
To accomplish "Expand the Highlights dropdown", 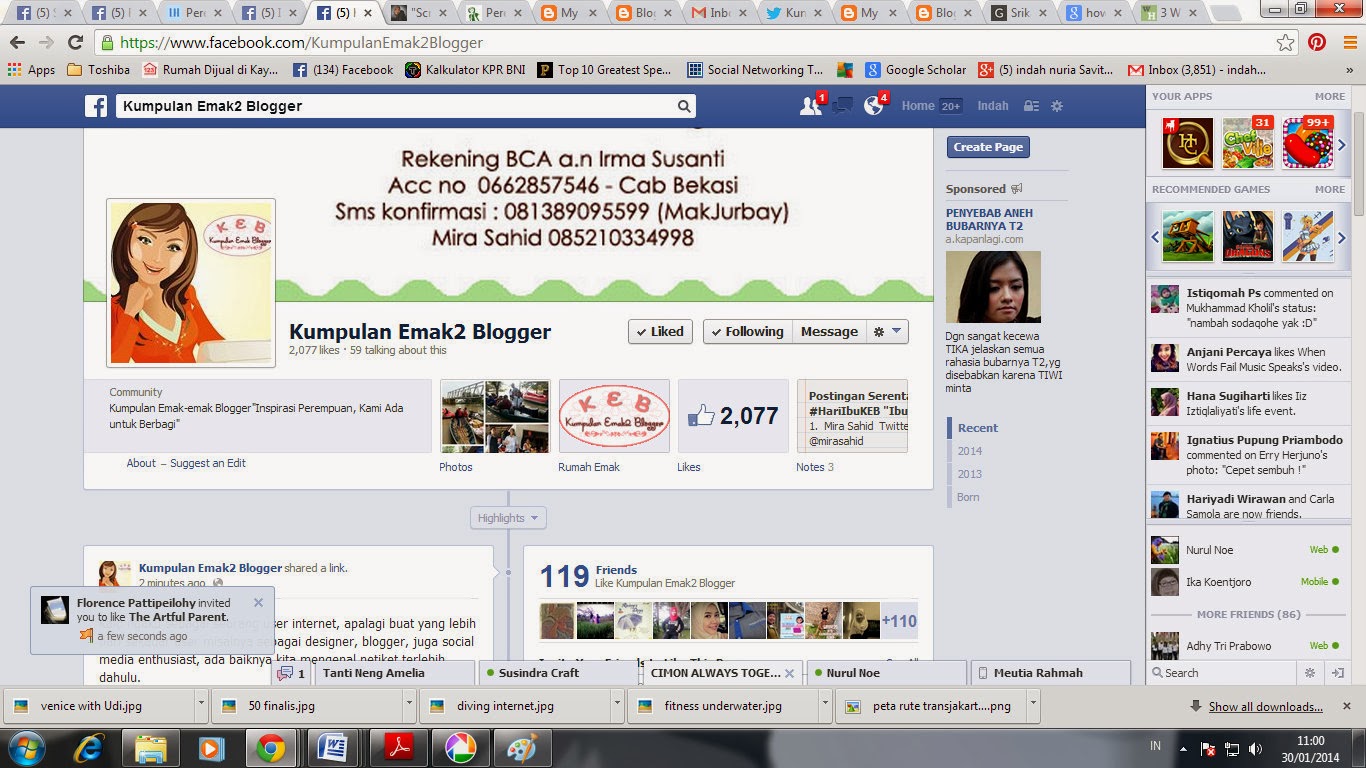I will 508,518.
